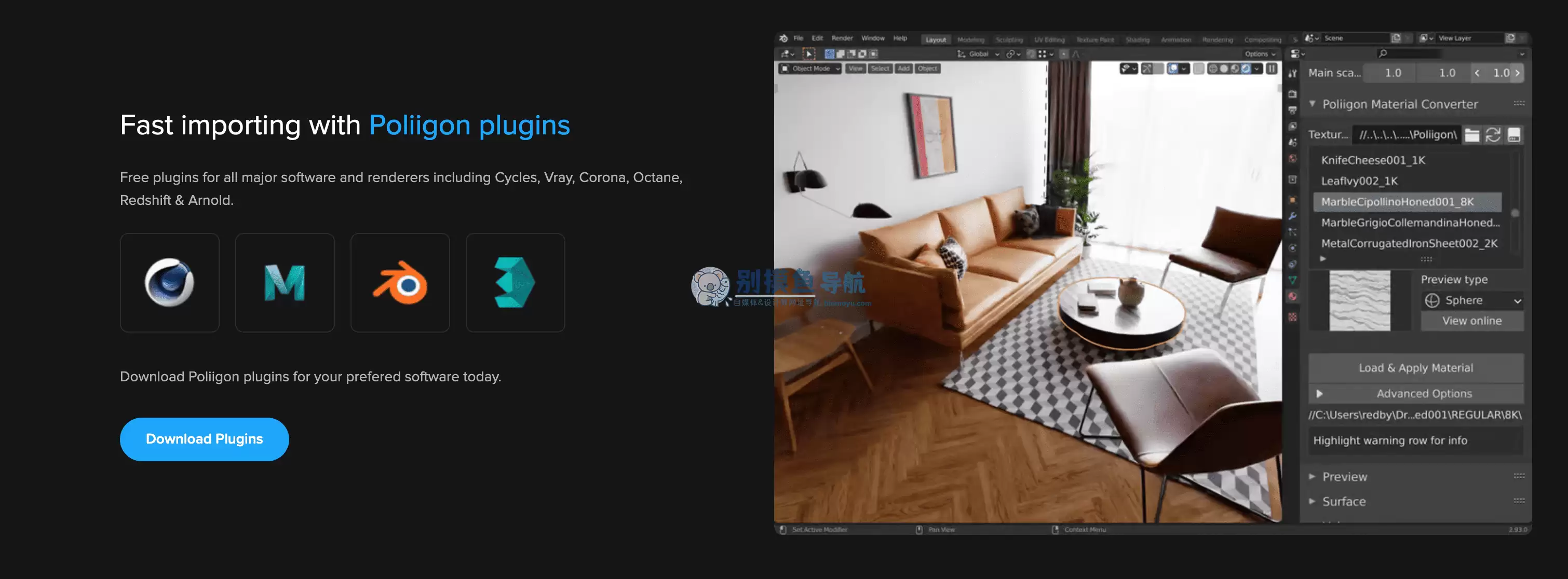
Task: Open the Render properties tab icon
Action: pyautogui.click(x=1292, y=94)
